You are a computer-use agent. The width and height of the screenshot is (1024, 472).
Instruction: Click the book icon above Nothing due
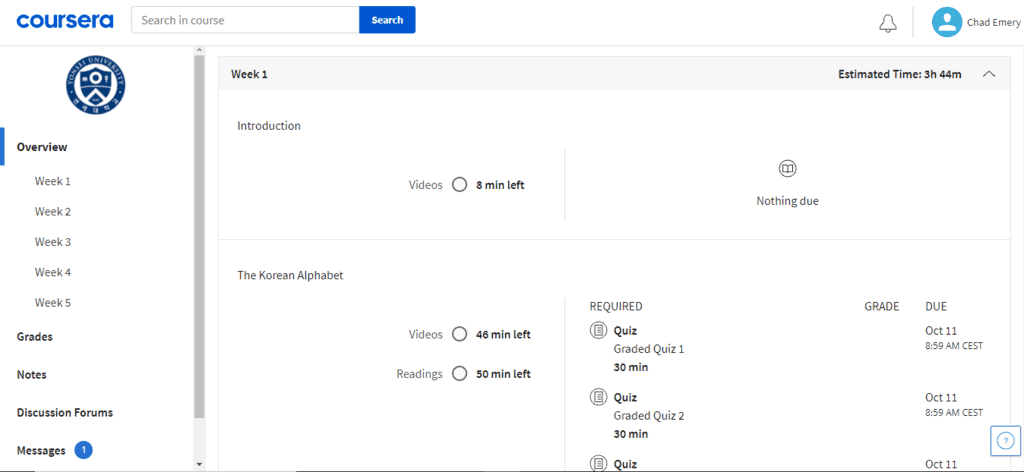pos(787,169)
